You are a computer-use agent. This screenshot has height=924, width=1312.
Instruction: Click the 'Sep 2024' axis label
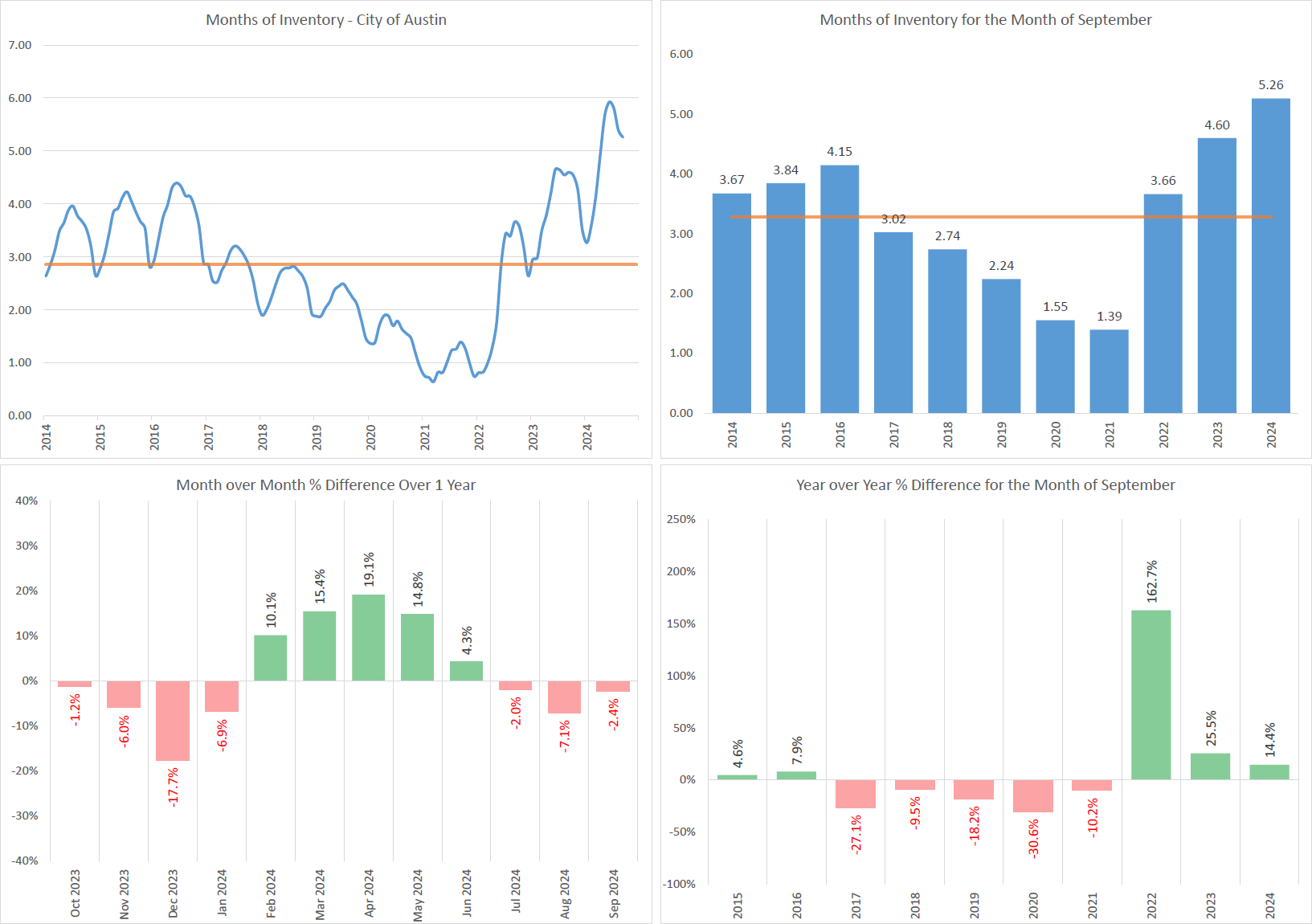coord(614,893)
